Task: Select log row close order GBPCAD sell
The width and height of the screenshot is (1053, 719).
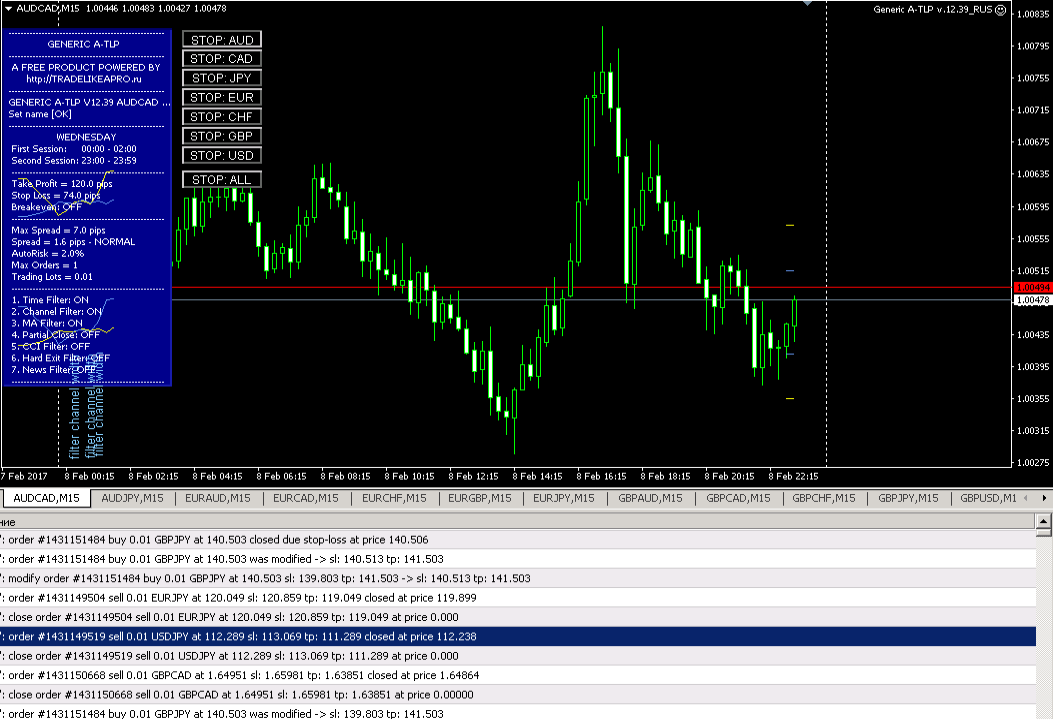Action: [x=518, y=695]
